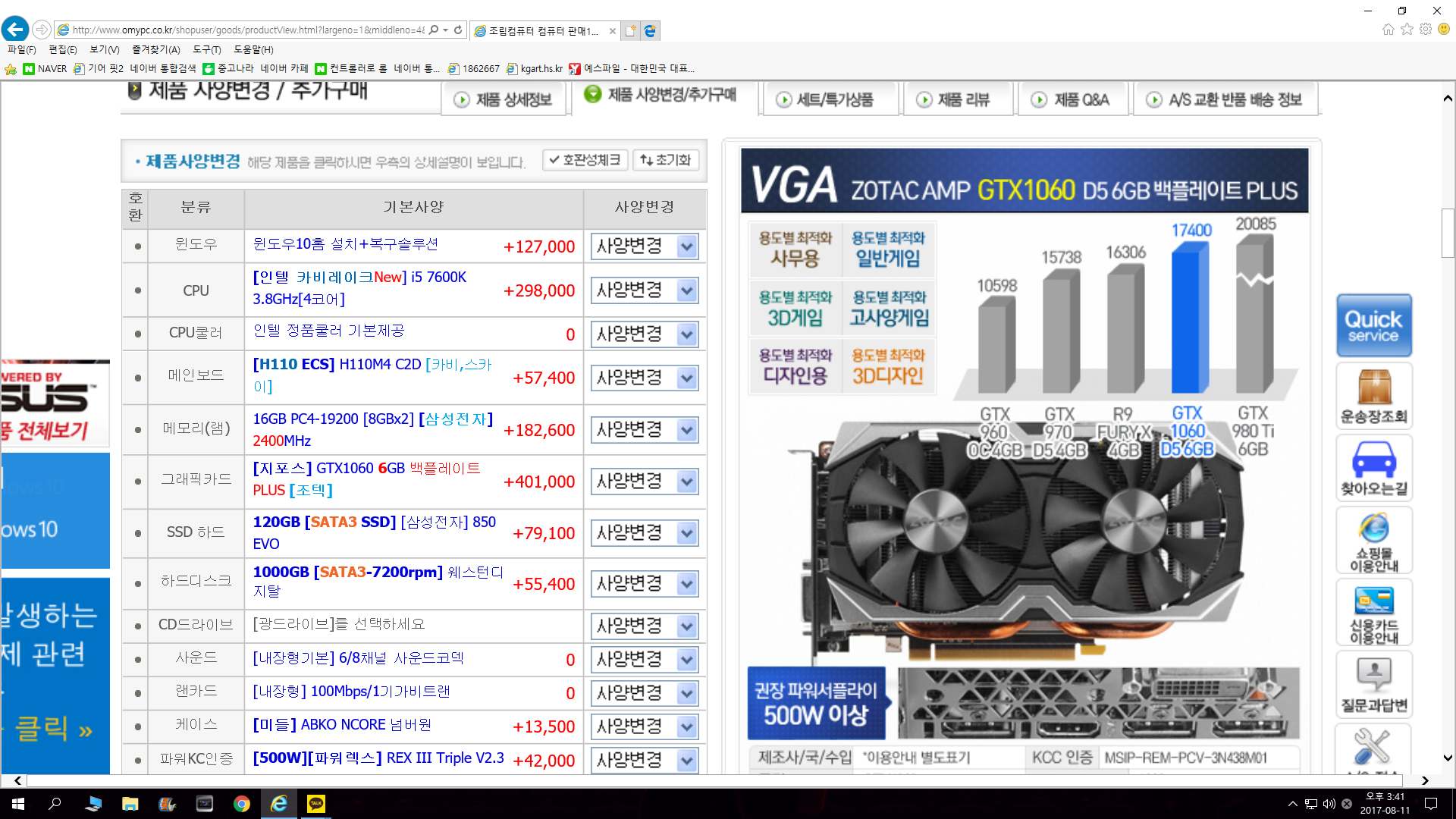Refresh the page with reload icon
The width and height of the screenshot is (1456, 819).
pyautogui.click(x=458, y=30)
